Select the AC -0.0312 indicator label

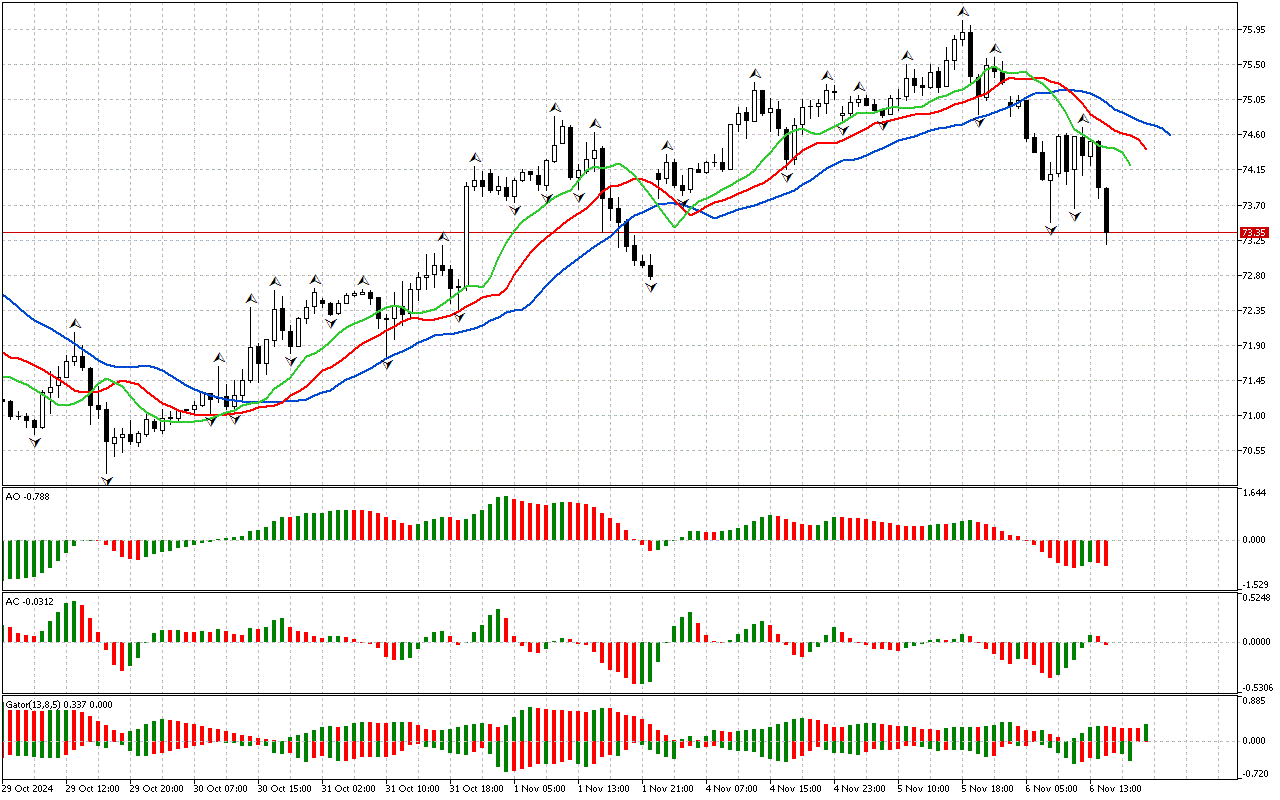[30, 602]
